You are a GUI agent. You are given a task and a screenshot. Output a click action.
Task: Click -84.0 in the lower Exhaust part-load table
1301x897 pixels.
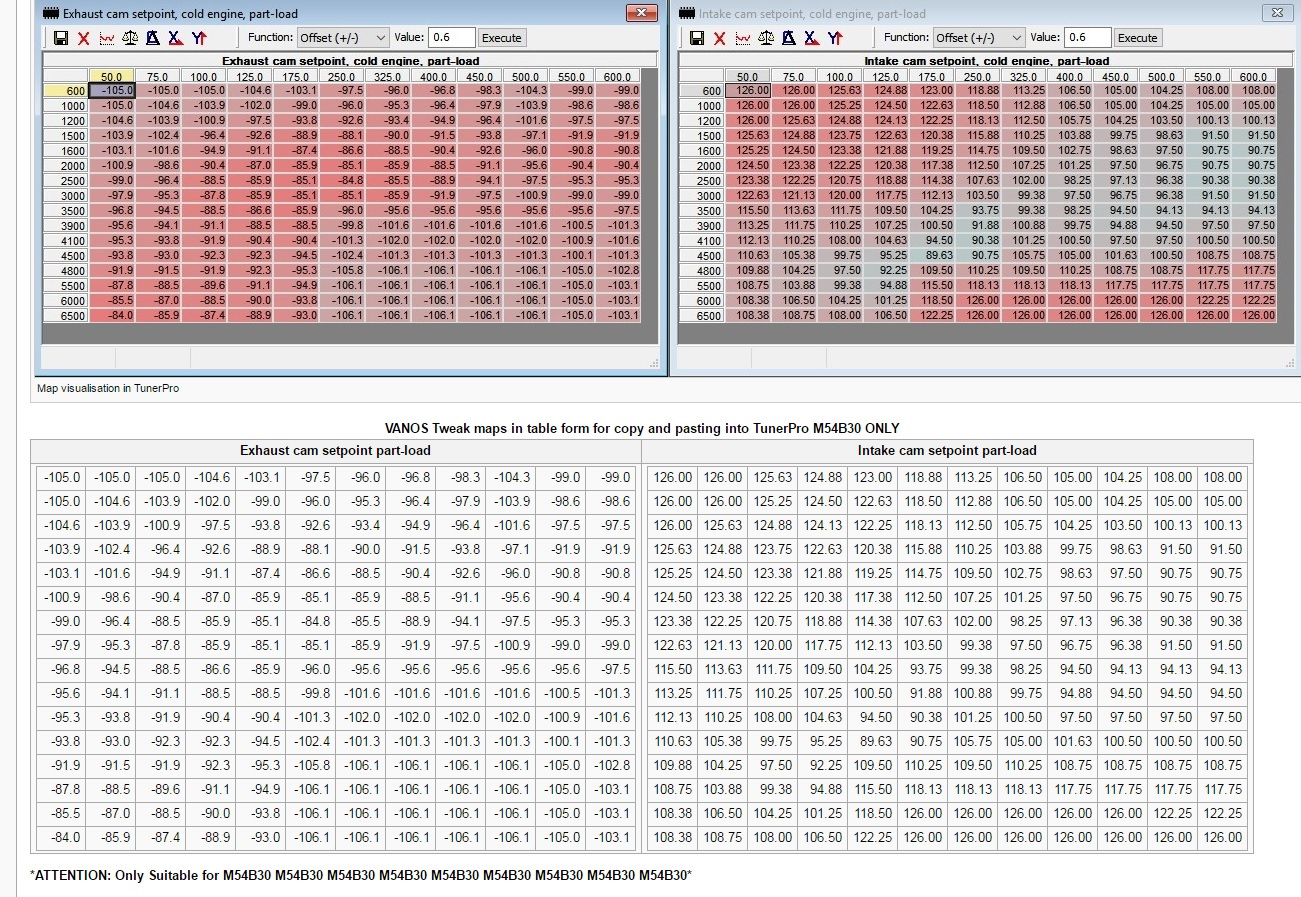tap(61, 838)
